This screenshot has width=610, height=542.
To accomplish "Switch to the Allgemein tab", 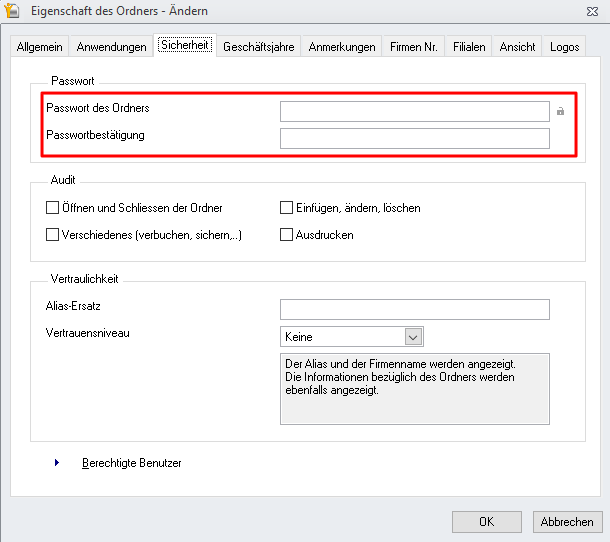I will [x=40, y=47].
